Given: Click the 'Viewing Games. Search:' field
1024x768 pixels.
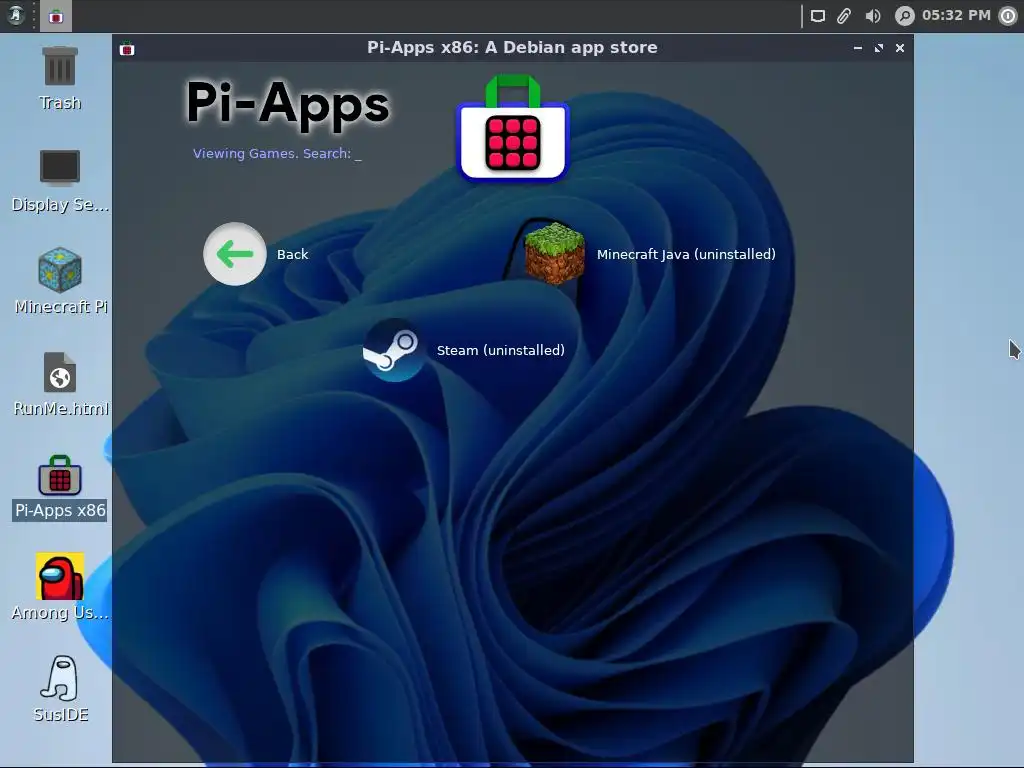Looking at the screenshot, I should (277, 153).
